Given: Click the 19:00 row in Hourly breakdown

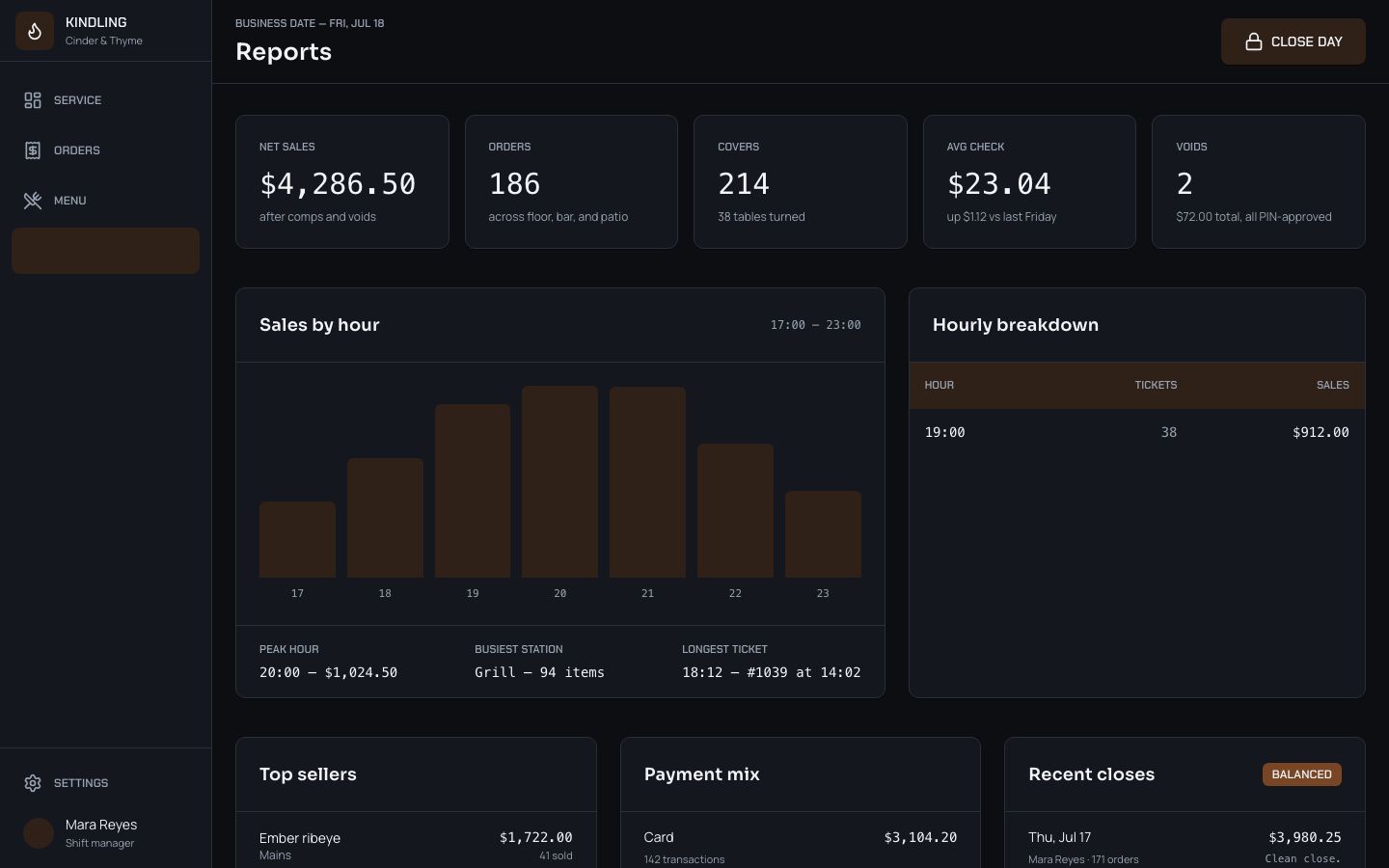Looking at the screenshot, I should 1137,432.
